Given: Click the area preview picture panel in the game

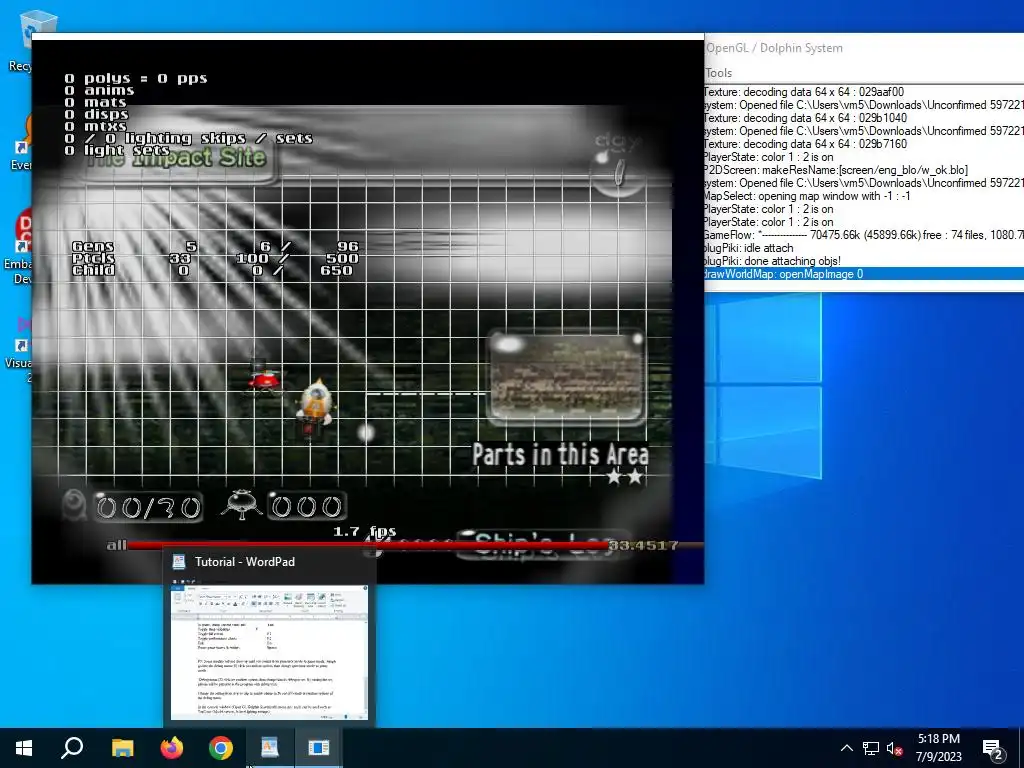Looking at the screenshot, I should 566,379.
